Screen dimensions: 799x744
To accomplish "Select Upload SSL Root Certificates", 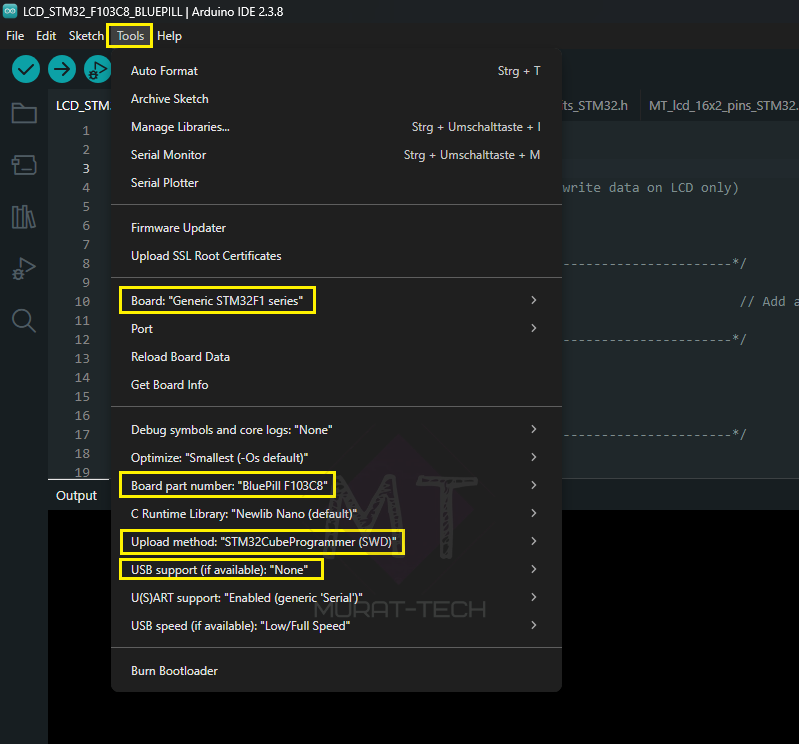I will pos(336,256).
